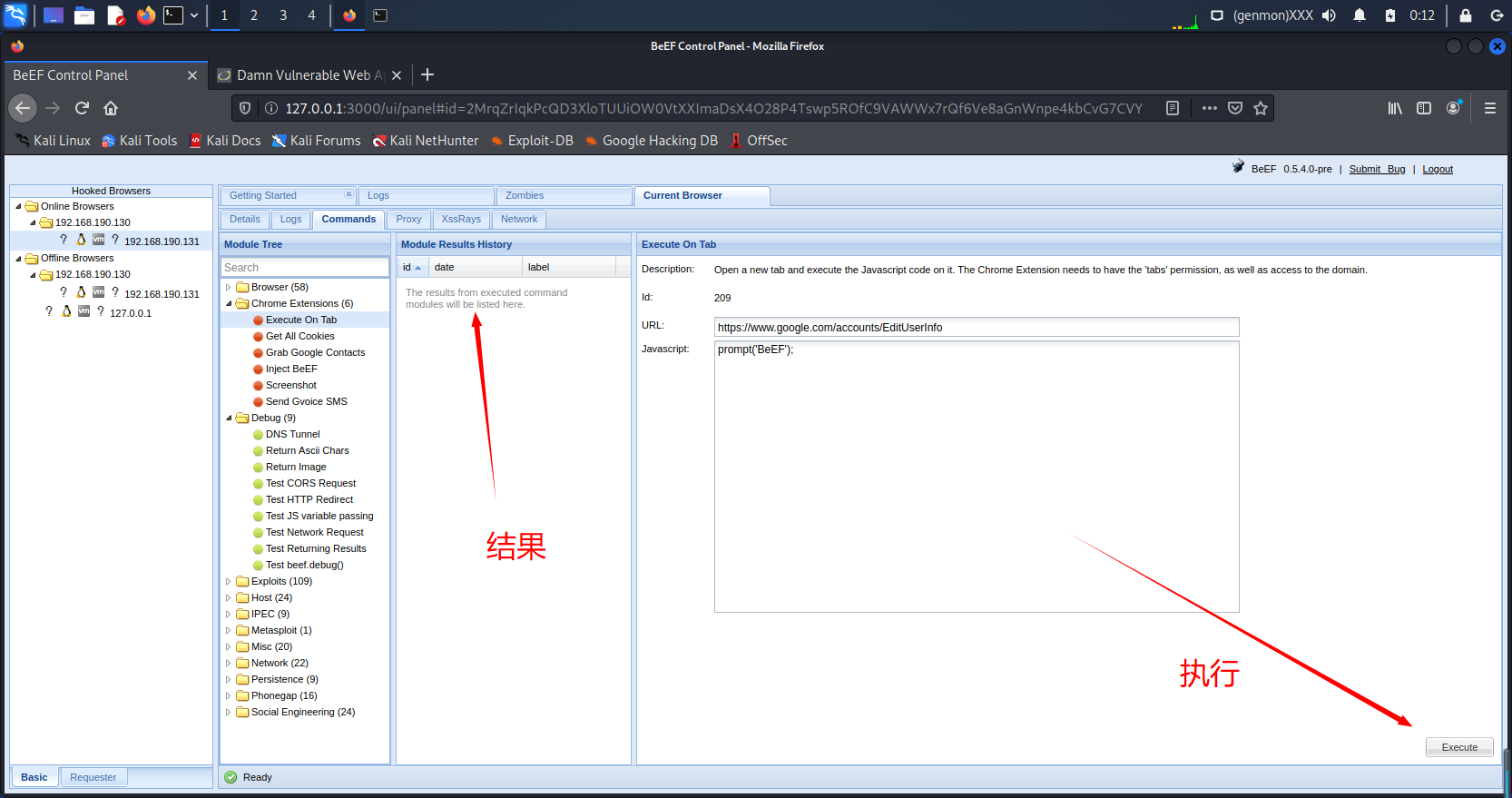Viewport: 1512px width, 798px height.
Task: Click the Execute button
Action: coord(1459,747)
